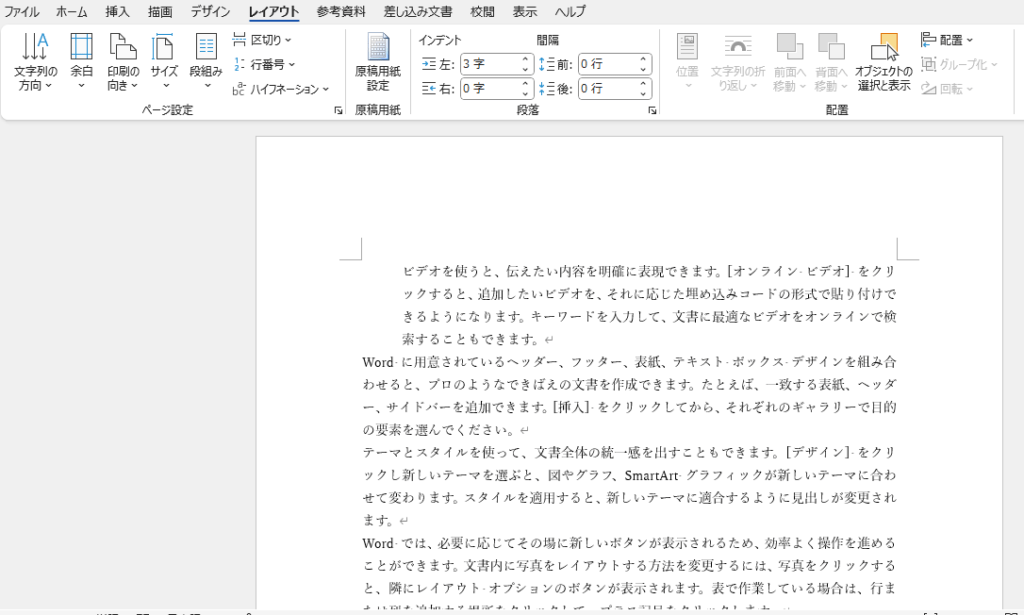Image resolution: width=1024 pixels, height=615 pixels.
Task: Open the グループ化 group dropdown
Action: click(x=959, y=64)
